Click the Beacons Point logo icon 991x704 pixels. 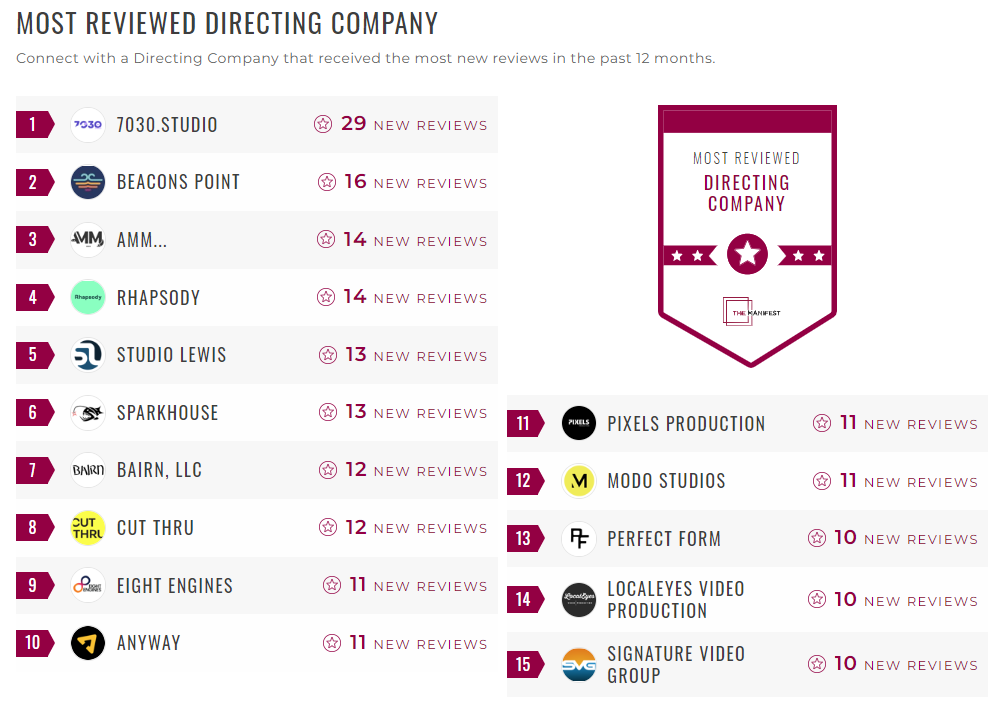click(x=88, y=182)
